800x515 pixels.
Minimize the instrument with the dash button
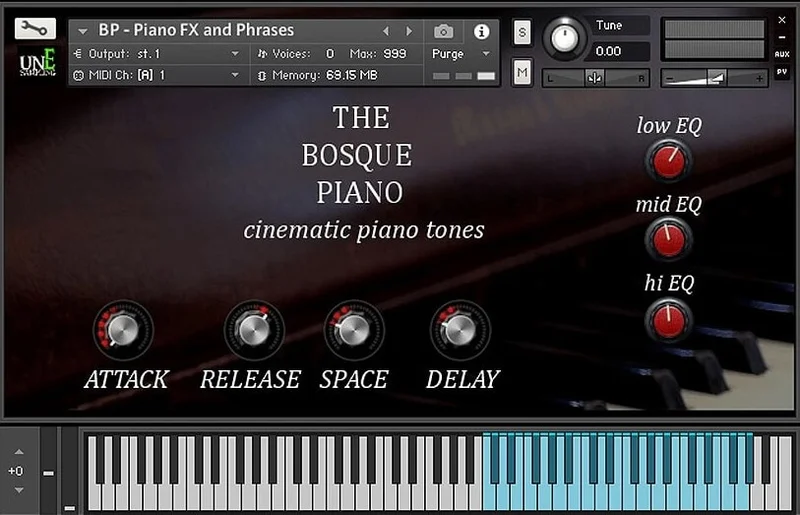click(x=782, y=37)
